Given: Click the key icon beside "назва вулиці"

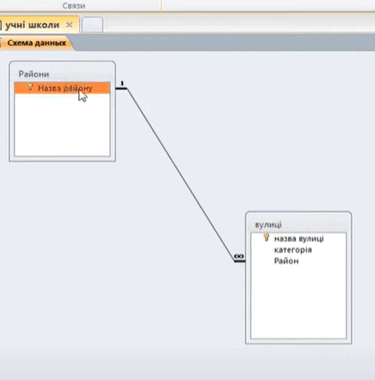Looking at the screenshot, I should [266, 238].
